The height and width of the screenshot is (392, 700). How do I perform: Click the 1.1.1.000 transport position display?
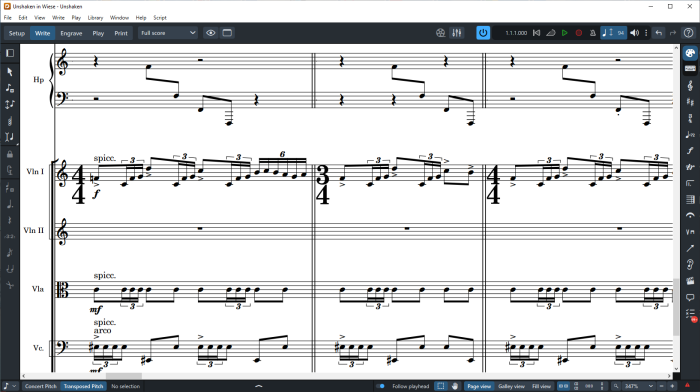pos(516,33)
